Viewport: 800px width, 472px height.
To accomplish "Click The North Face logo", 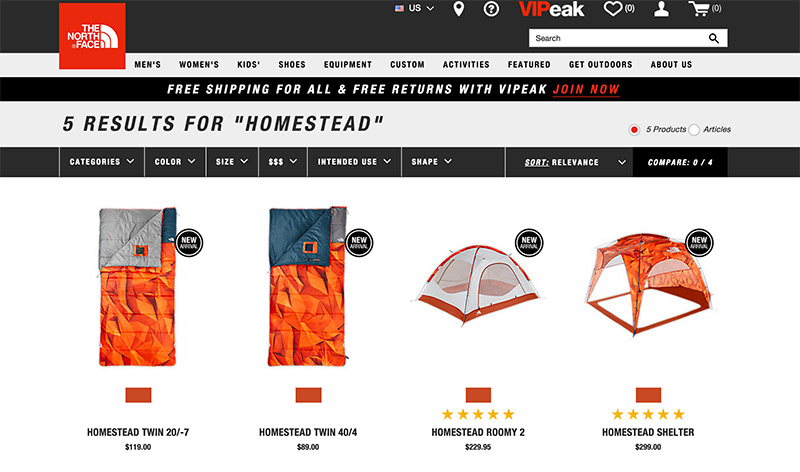I will [92, 36].
